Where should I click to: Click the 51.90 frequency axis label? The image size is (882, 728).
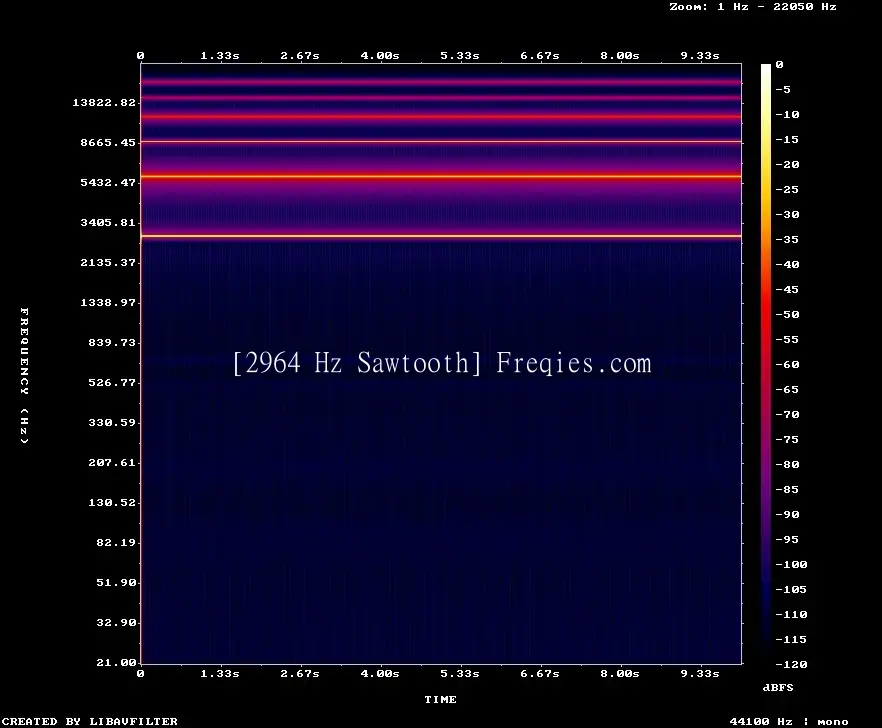click(116, 582)
